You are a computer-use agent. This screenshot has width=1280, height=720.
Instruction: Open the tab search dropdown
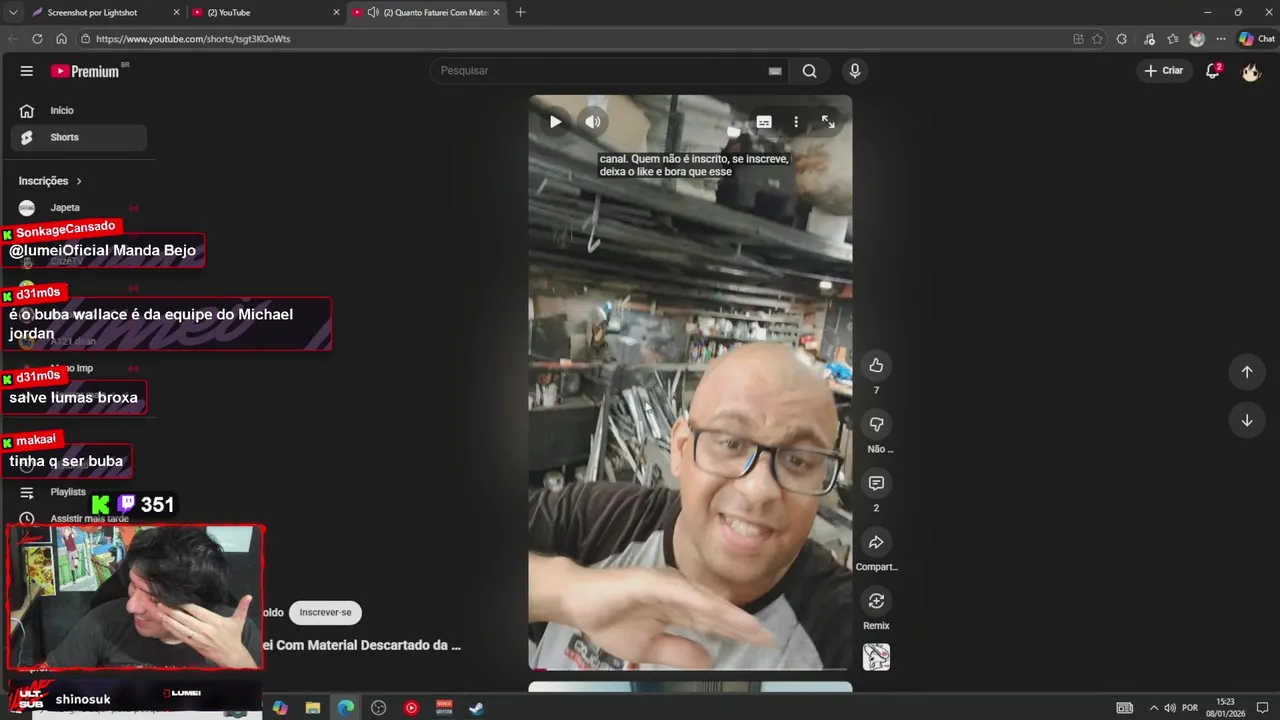pyautogui.click(x=13, y=12)
